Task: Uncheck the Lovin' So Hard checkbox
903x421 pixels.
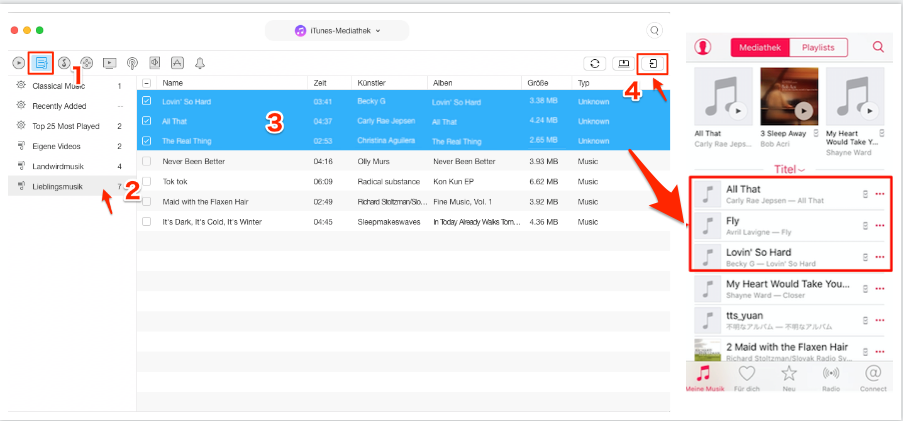Action: (147, 101)
